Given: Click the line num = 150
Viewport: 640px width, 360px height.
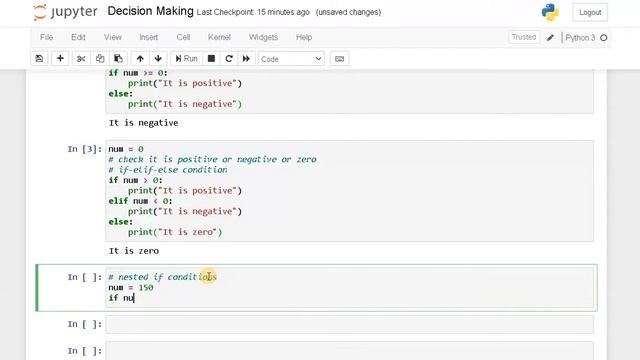Looking at the screenshot, I should coord(131,287).
